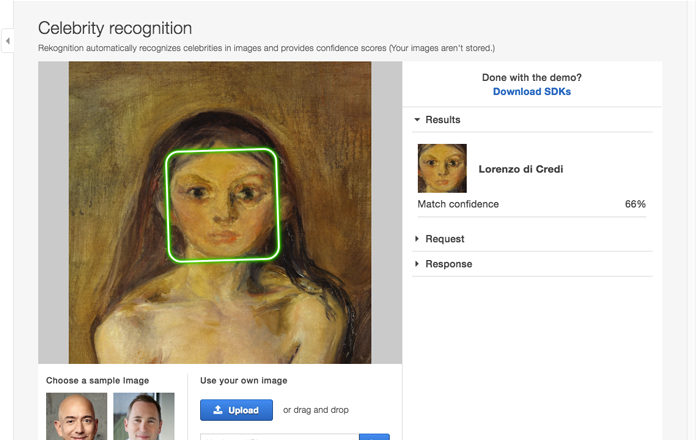Expand the Request section
The width and height of the screenshot is (696, 440).
(x=532, y=239)
